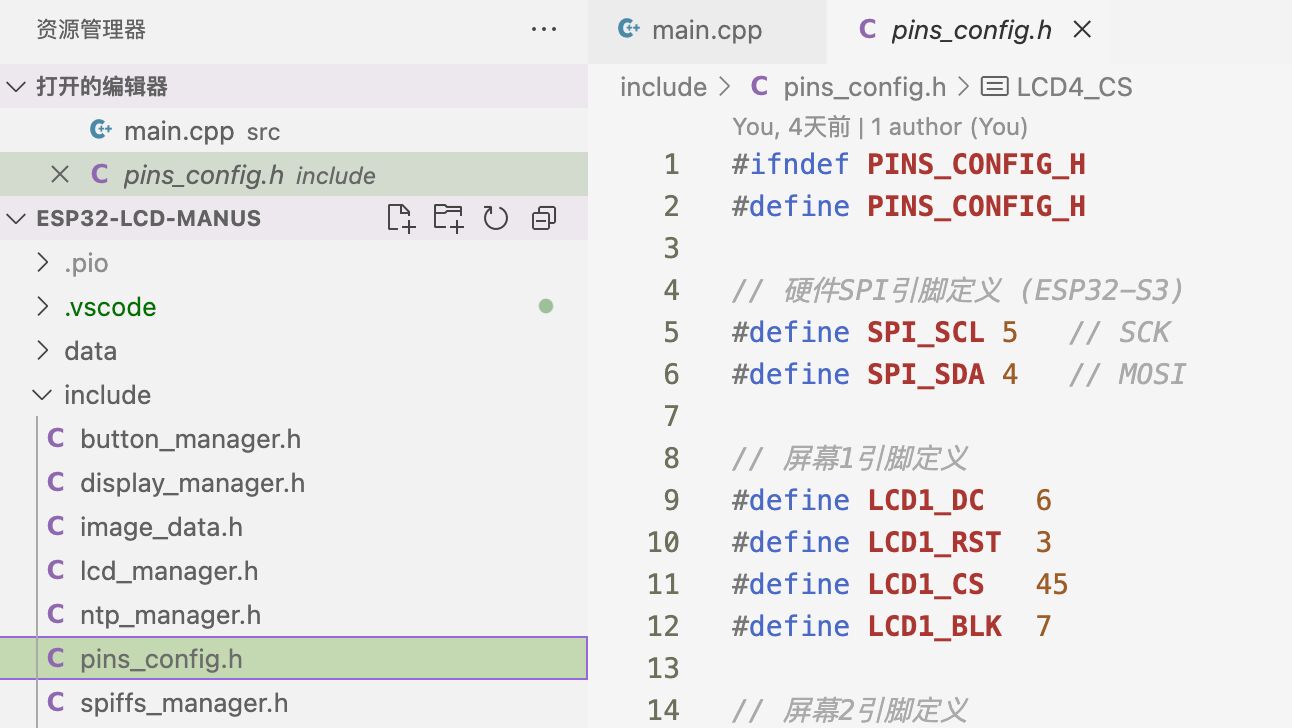Select pins_config.h in the include folder tree
Image resolution: width=1292 pixels, height=728 pixels.
coord(294,658)
